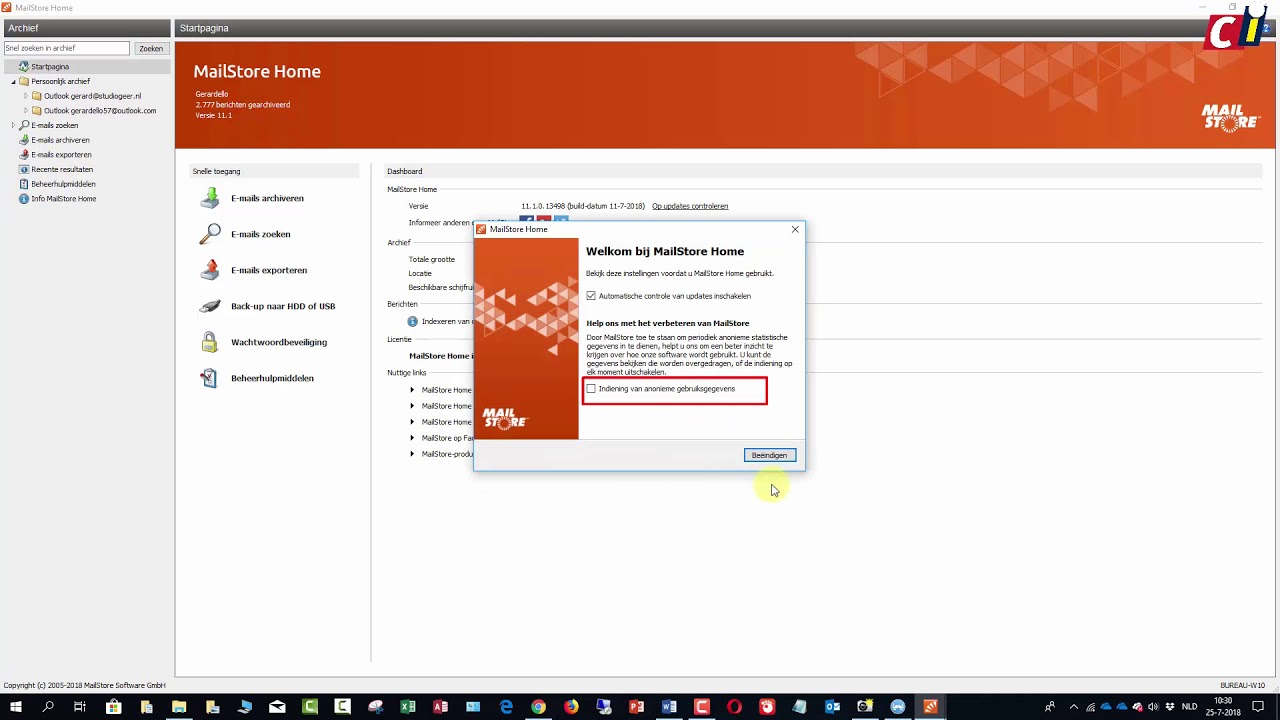Close the Welkom bij MailStore Home dialog
The width and height of the screenshot is (1280, 720).
pos(795,230)
